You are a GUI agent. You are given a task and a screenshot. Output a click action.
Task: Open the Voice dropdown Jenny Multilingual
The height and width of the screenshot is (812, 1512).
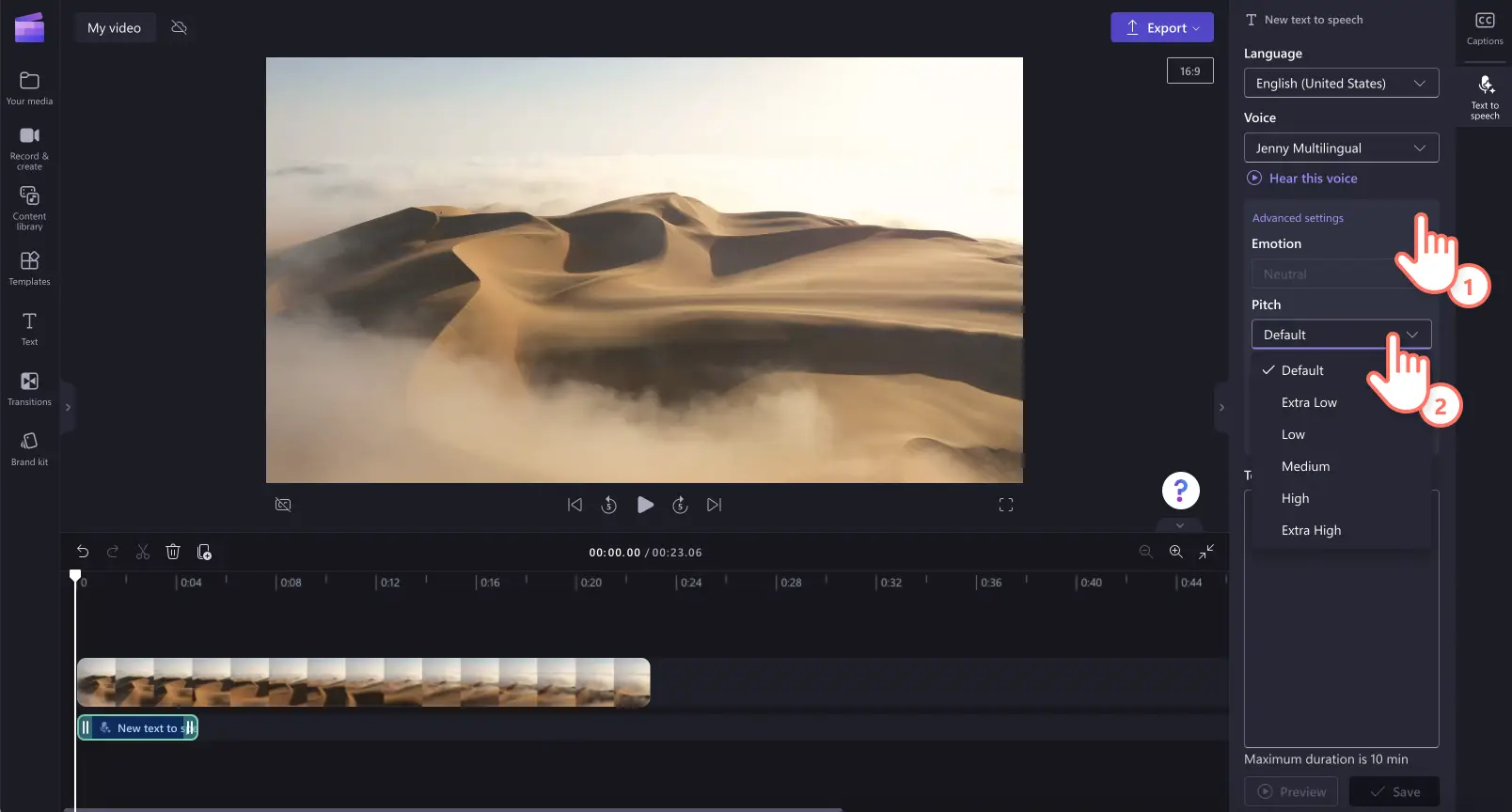1341,148
